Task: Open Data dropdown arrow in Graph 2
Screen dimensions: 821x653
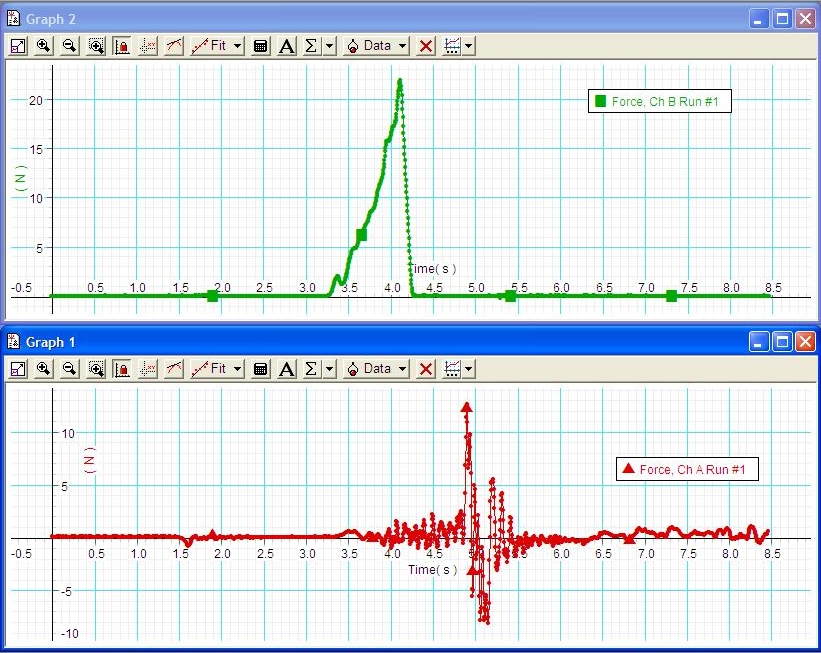Action: 402,46
